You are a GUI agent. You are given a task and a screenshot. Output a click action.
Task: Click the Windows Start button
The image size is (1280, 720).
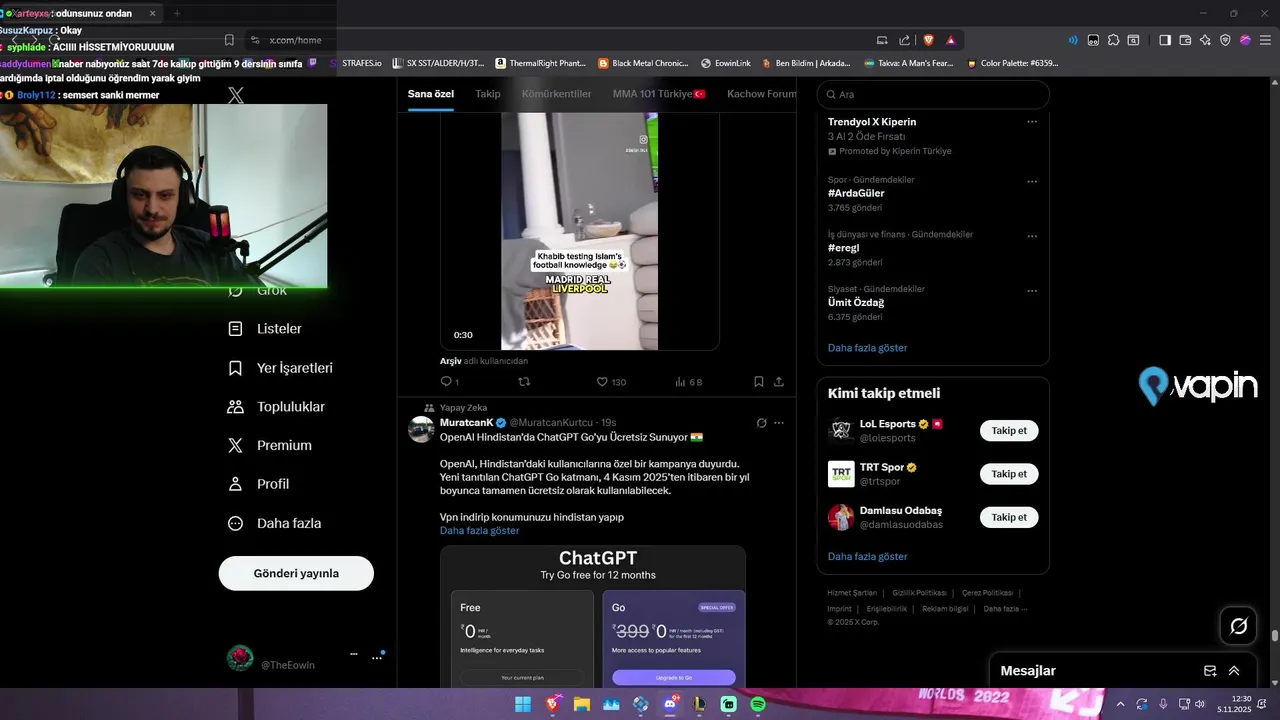(523, 704)
